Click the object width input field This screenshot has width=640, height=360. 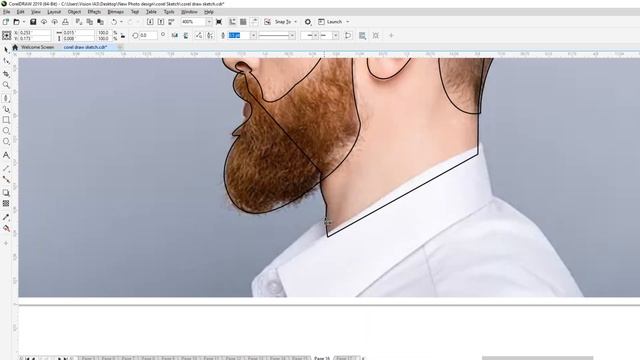[79, 33]
